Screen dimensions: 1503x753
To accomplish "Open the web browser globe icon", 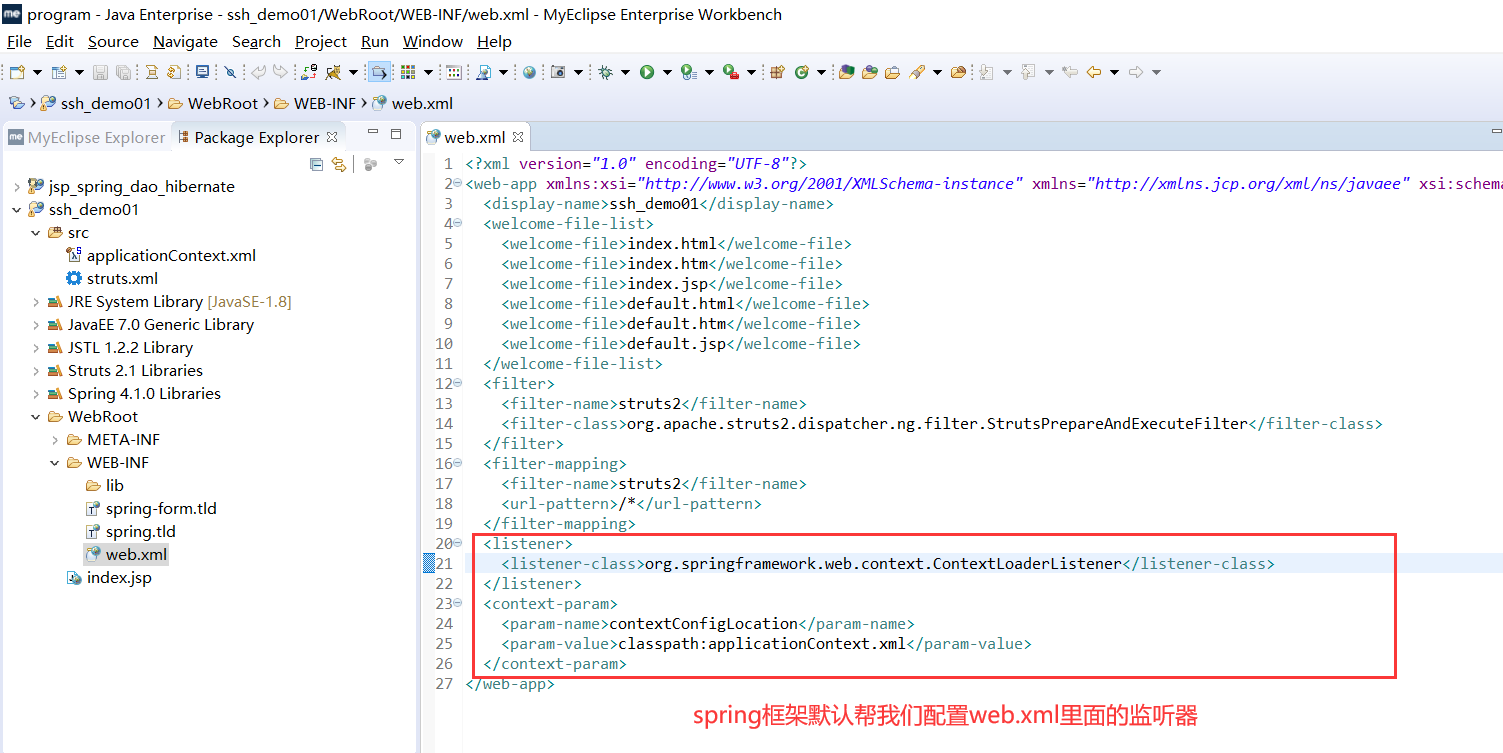I will pyautogui.click(x=529, y=71).
